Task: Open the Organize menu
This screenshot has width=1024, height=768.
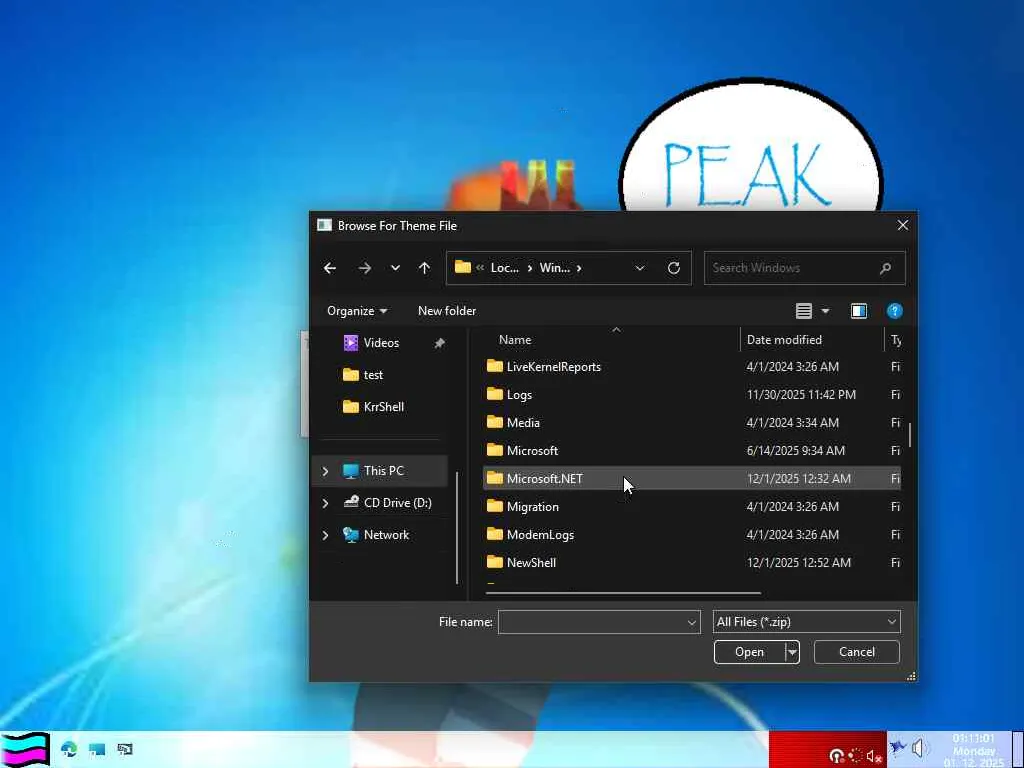Action: pyautogui.click(x=357, y=311)
